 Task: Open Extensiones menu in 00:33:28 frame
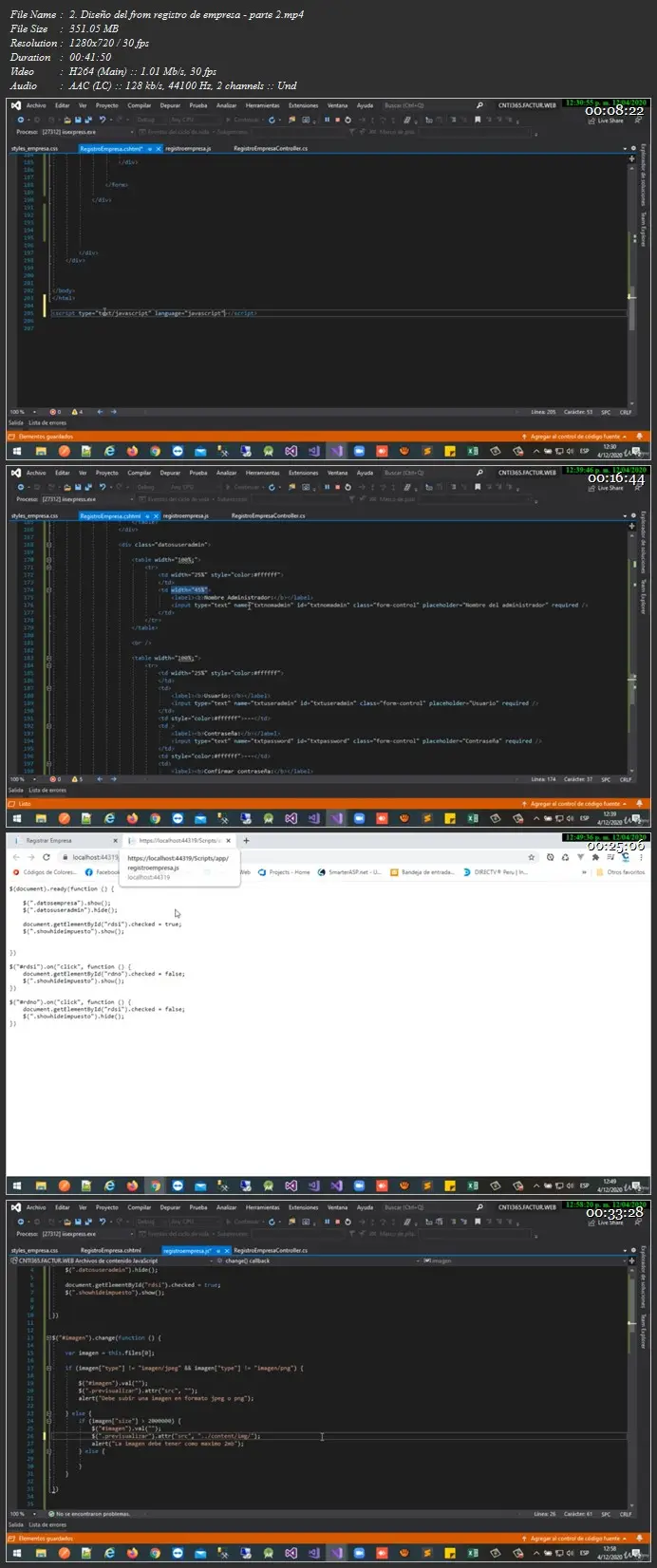pyautogui.click(x=304, y=1207)
